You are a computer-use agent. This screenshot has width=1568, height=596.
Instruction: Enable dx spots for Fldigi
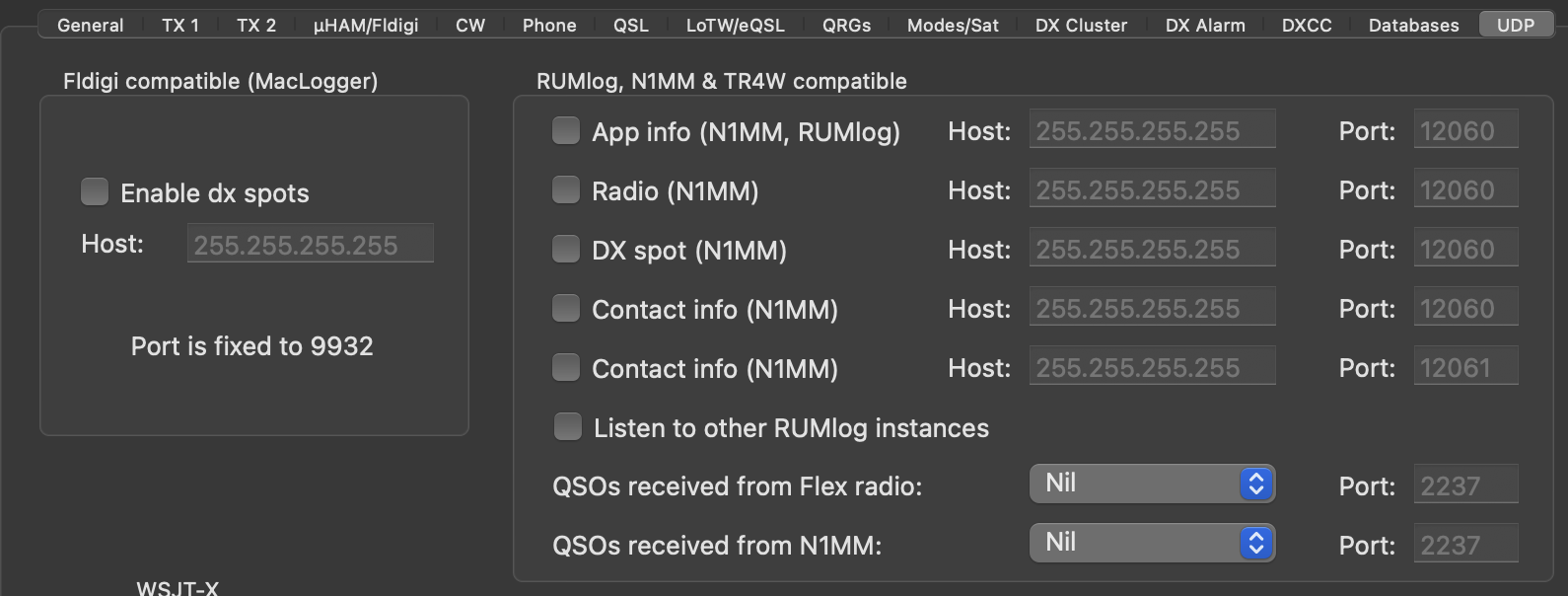tap(95, 192)
